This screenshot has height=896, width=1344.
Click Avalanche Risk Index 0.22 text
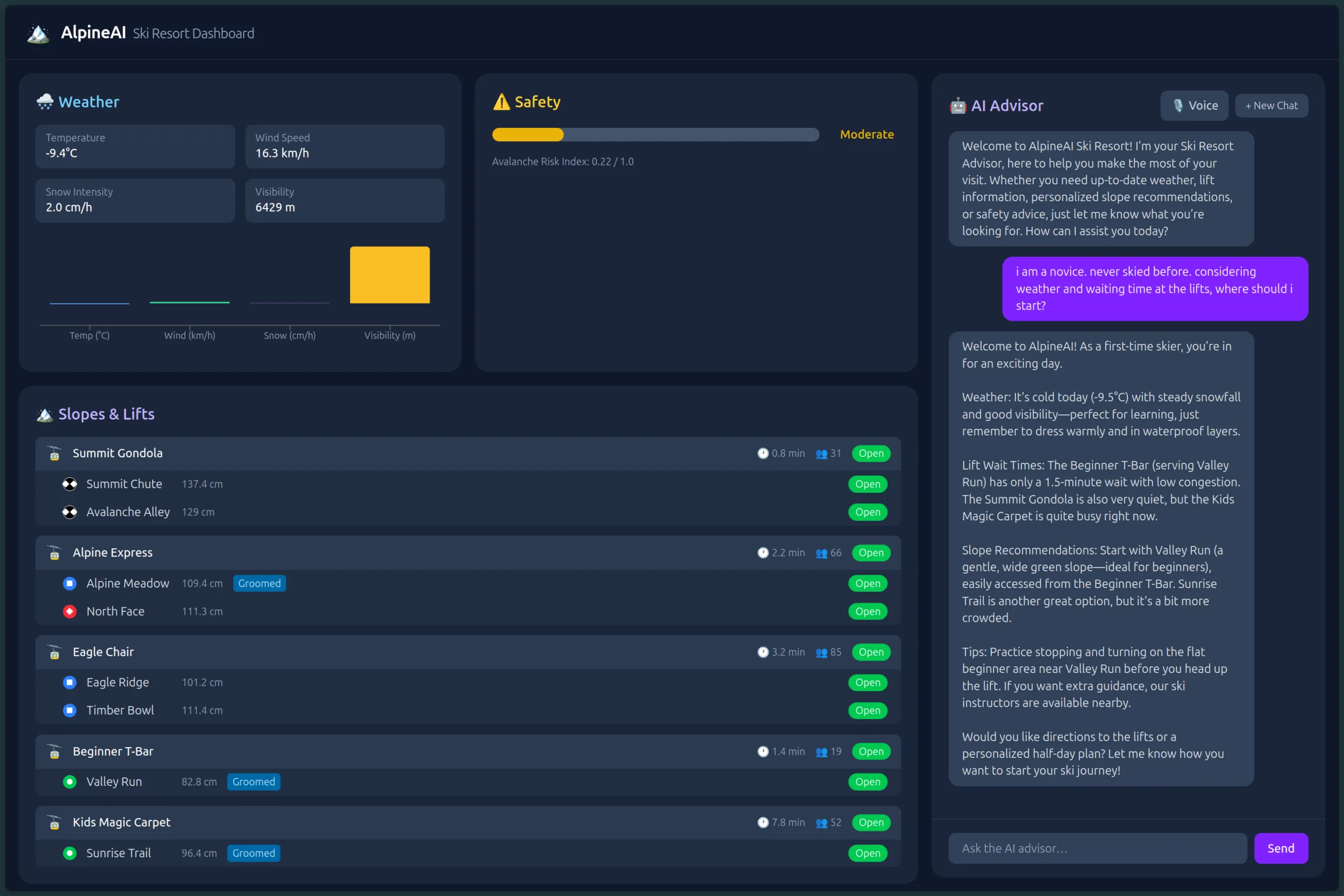tap(563, 162)
